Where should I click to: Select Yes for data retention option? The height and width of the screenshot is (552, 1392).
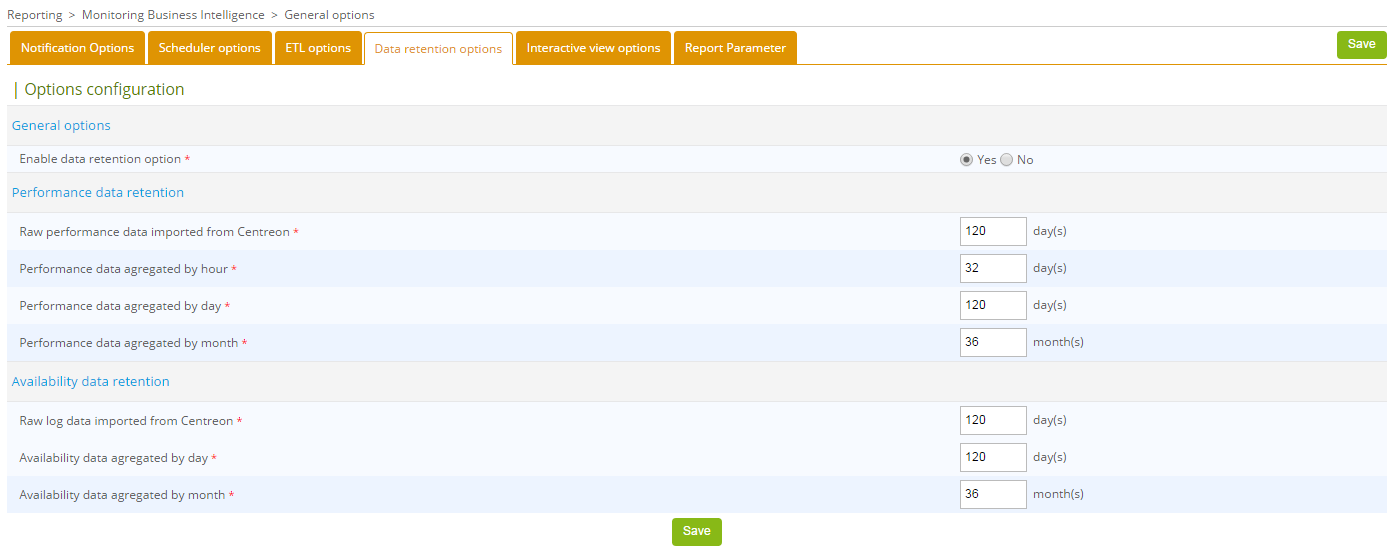[967, 160]
